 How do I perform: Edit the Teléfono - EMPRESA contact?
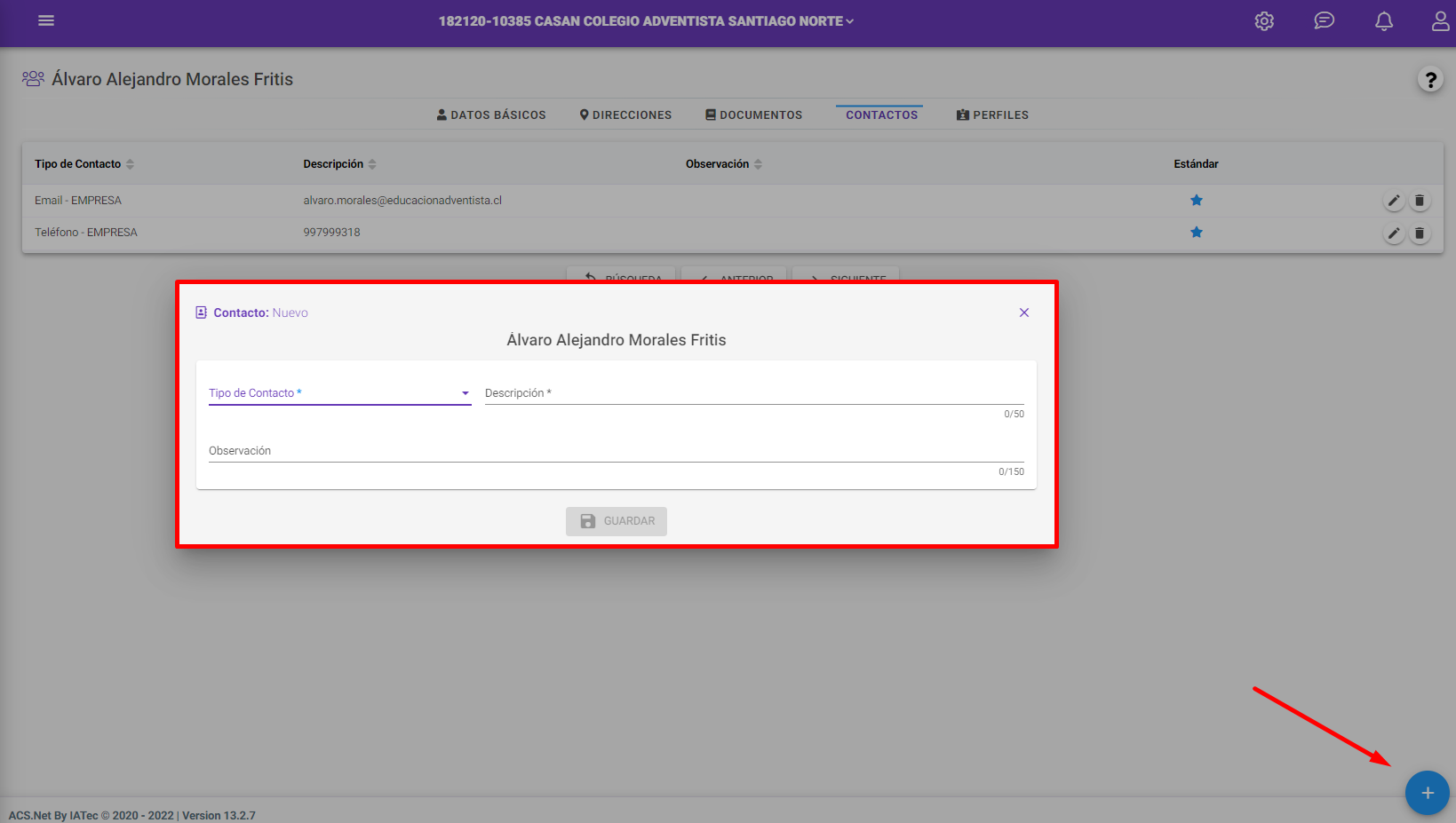(1394, 233)
